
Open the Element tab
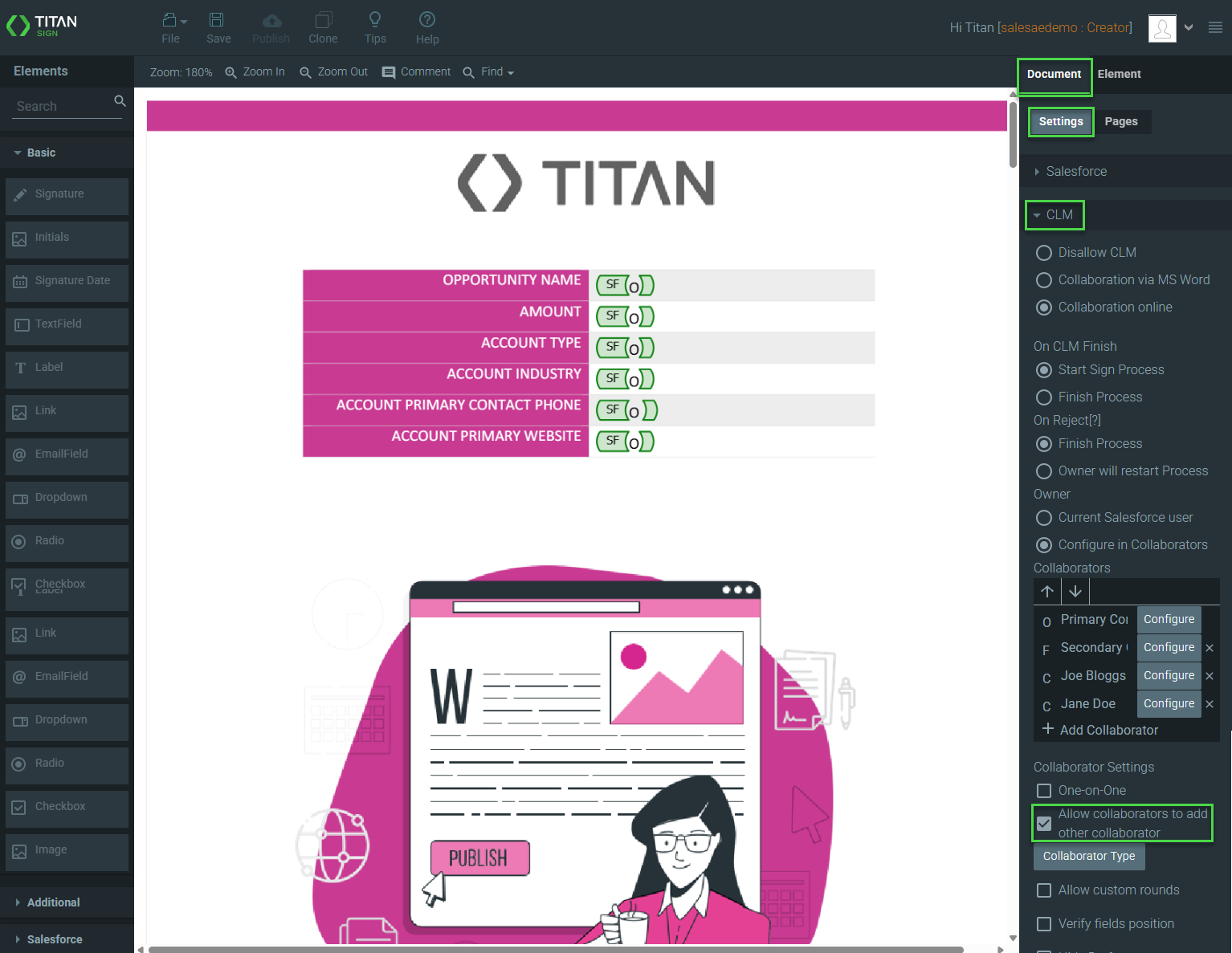(1120, 74)
